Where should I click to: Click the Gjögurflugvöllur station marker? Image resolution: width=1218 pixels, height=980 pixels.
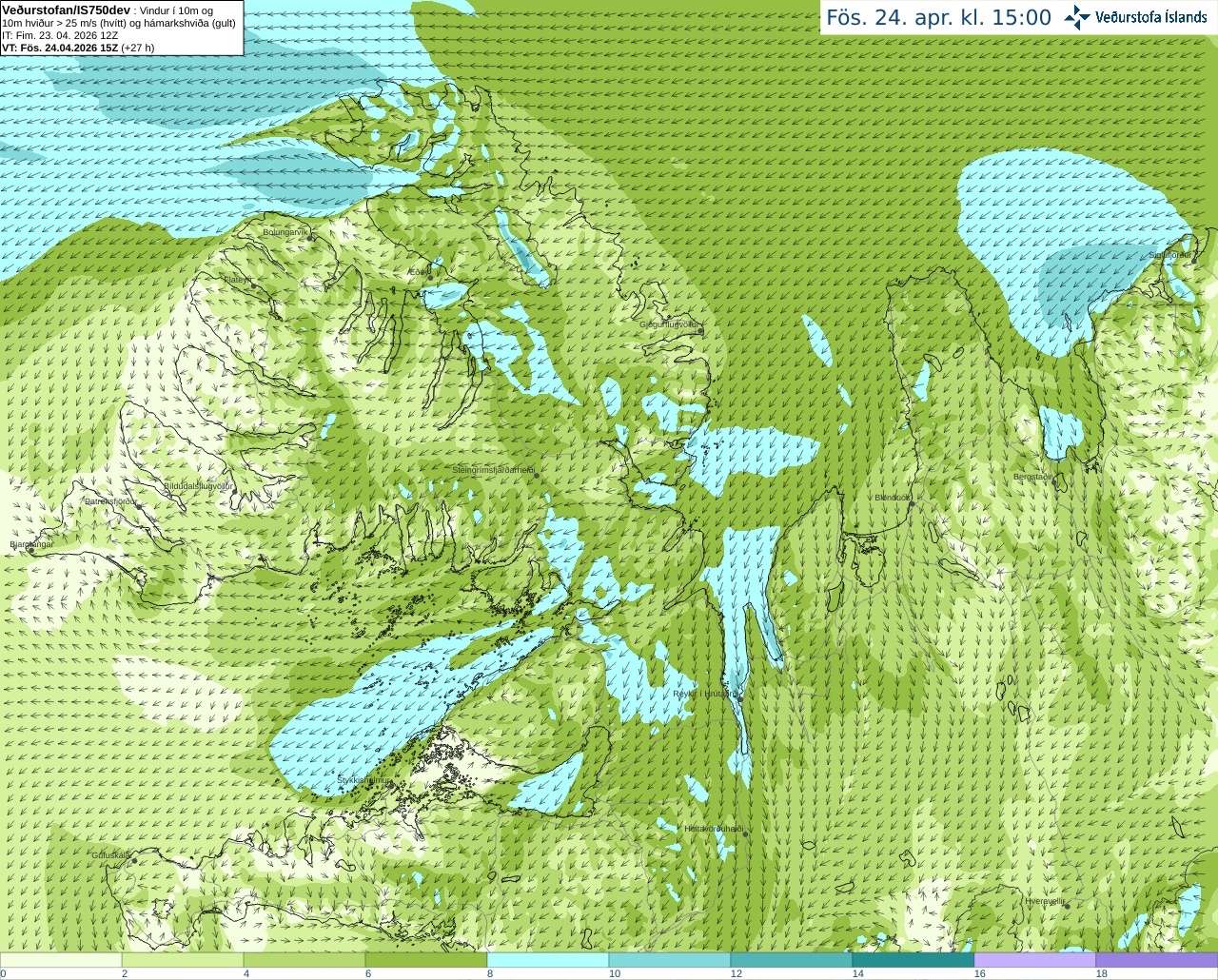pyautogui.click(x=699, y=329)
